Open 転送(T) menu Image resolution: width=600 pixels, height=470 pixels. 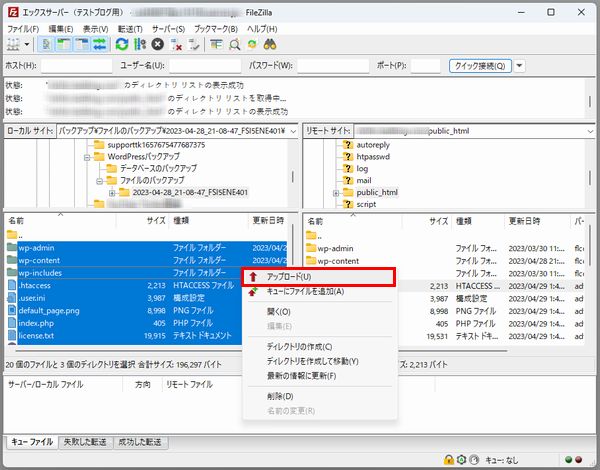tap(130, 29)
